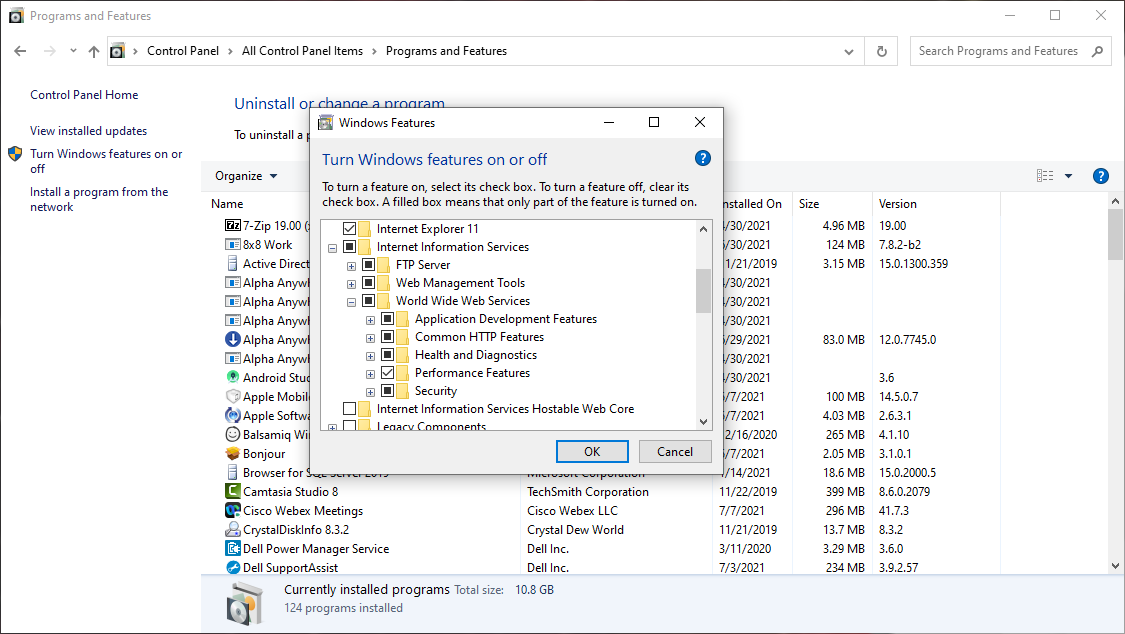Click the Internet Explorer 11 folder icon
The image size is (1125, 634).
pos(364,229)
